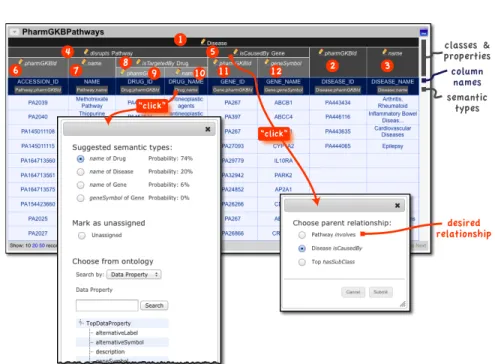Click the PA444065 disease ID cell

click(338, 146)
